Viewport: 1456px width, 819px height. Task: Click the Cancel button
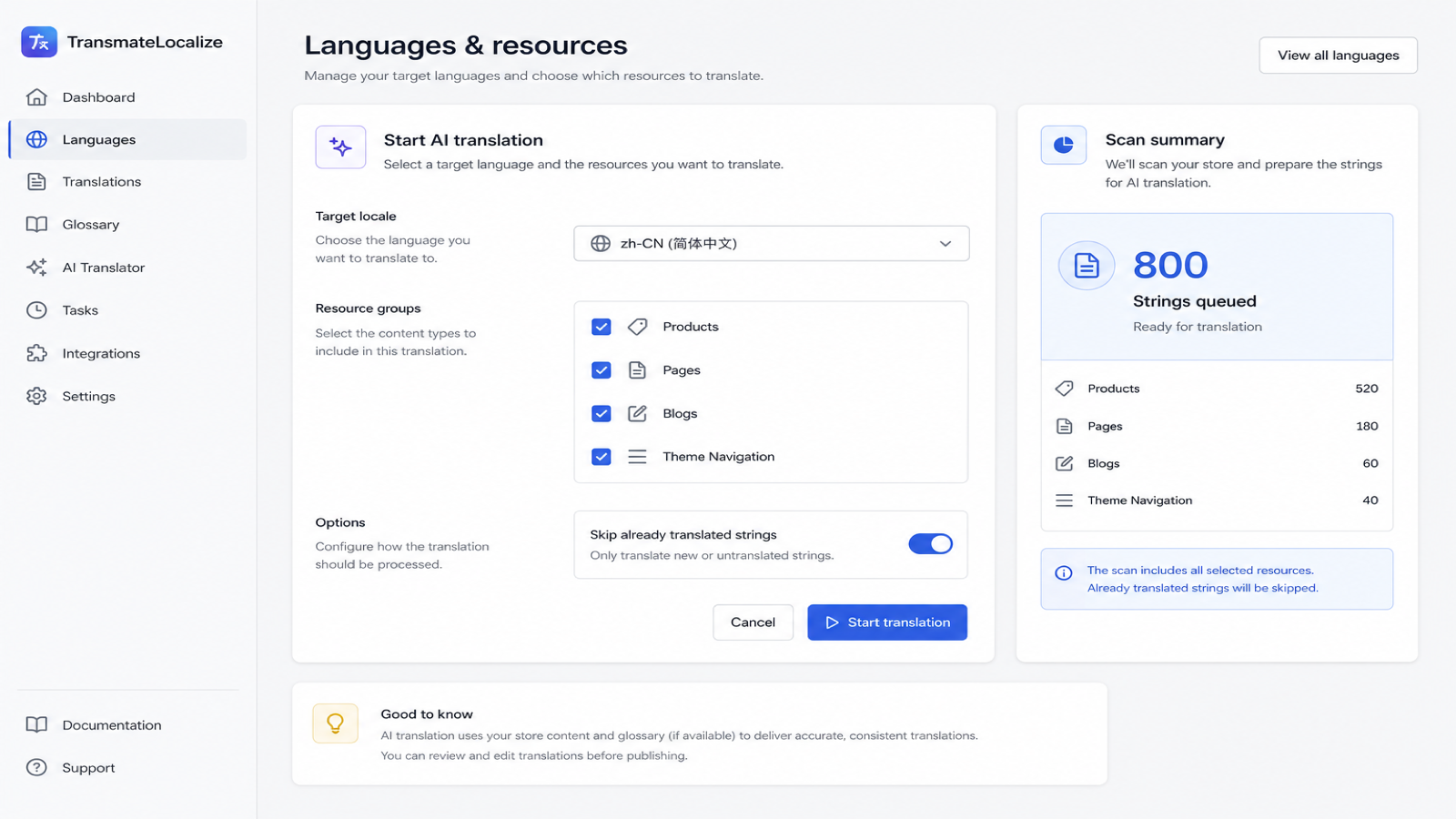pos(753,622)
